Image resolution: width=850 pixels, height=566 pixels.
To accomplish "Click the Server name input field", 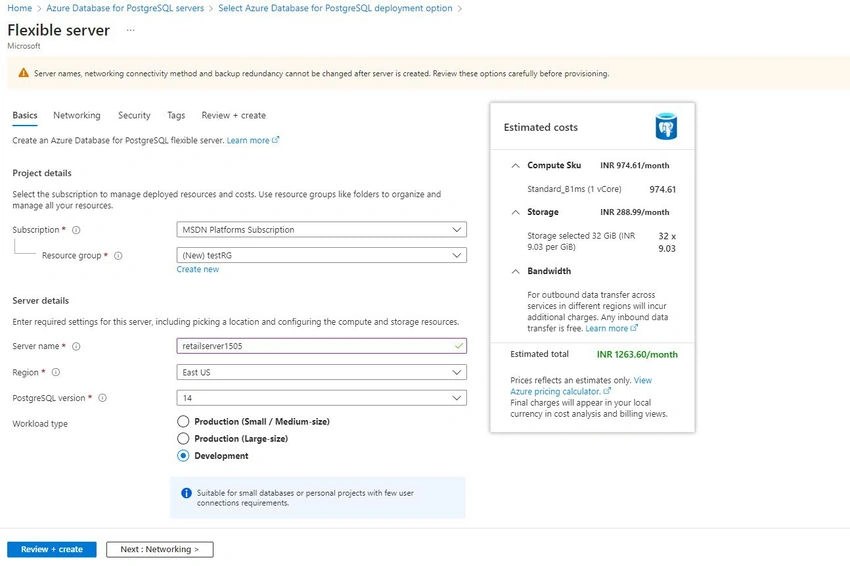I will tap(321, 346).
